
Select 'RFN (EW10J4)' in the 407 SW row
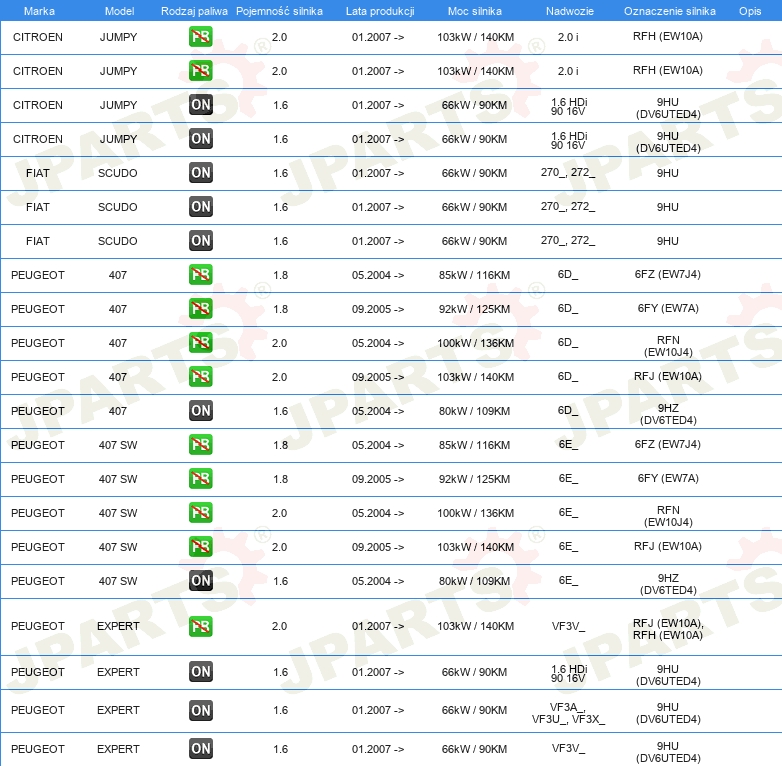(668, 516)
